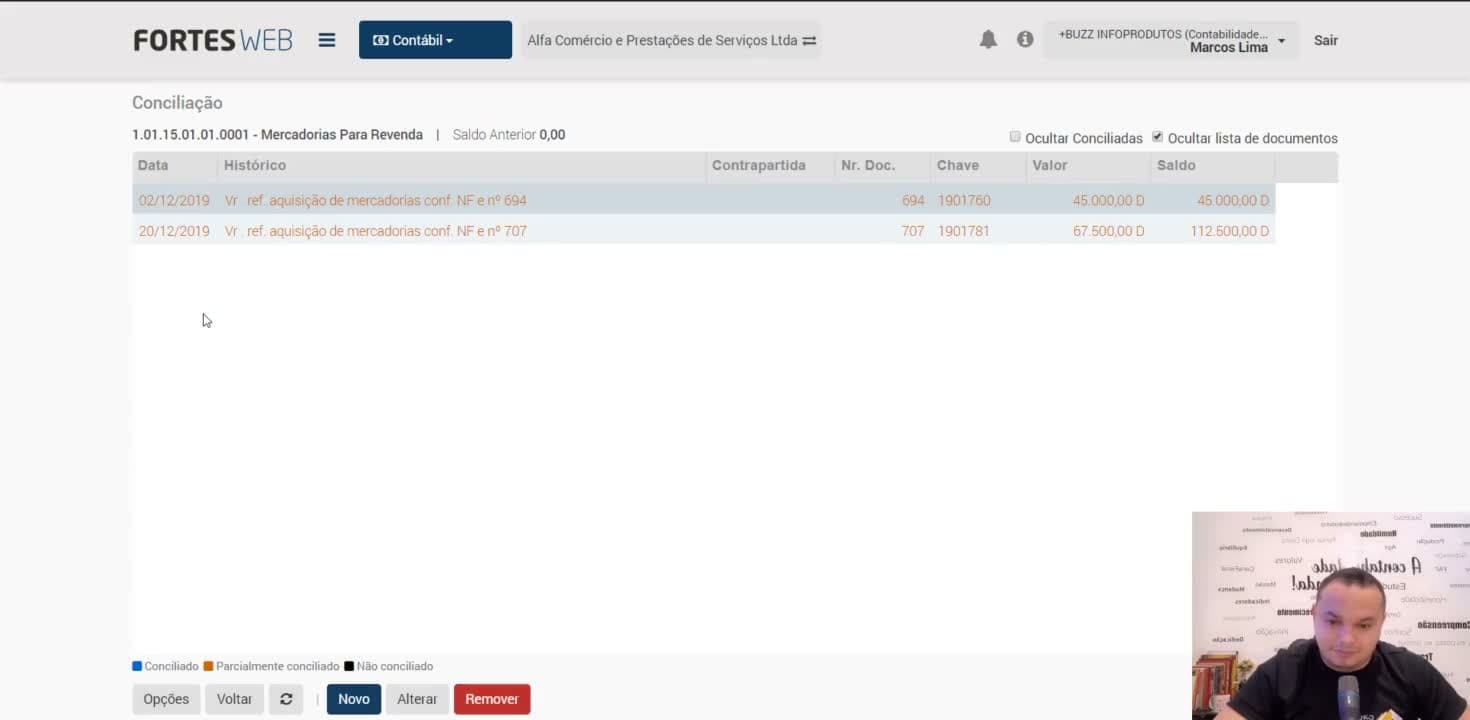Open the notifications bell
Image resolution: width=1470 pixels, height=720 pixels.
[988, 40]
